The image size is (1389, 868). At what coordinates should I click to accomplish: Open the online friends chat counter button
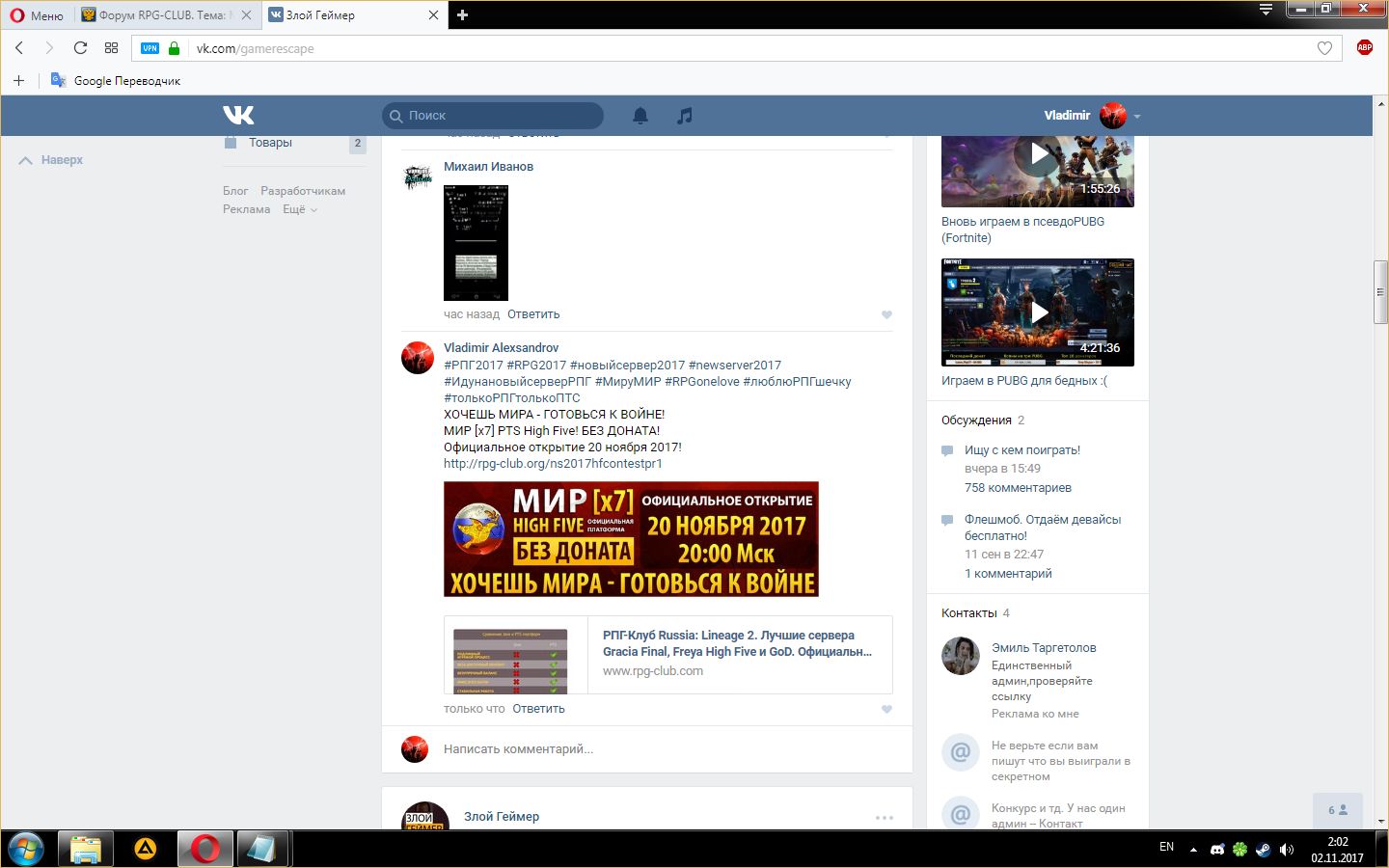[1338, 810]
